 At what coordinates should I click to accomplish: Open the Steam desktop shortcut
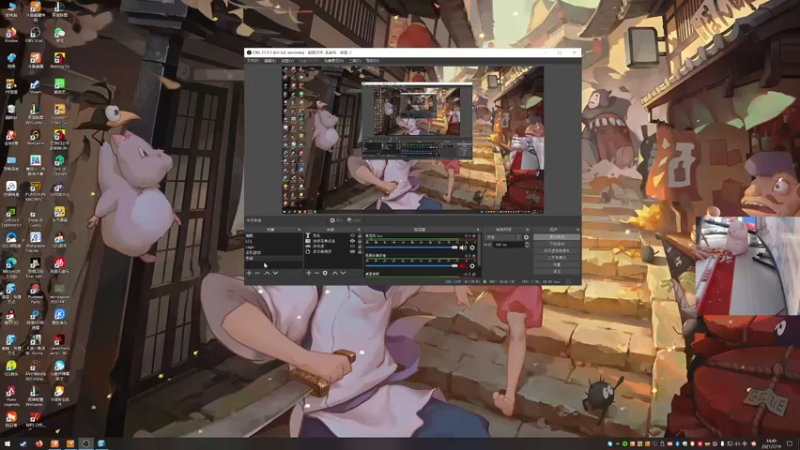click(35, 86)
